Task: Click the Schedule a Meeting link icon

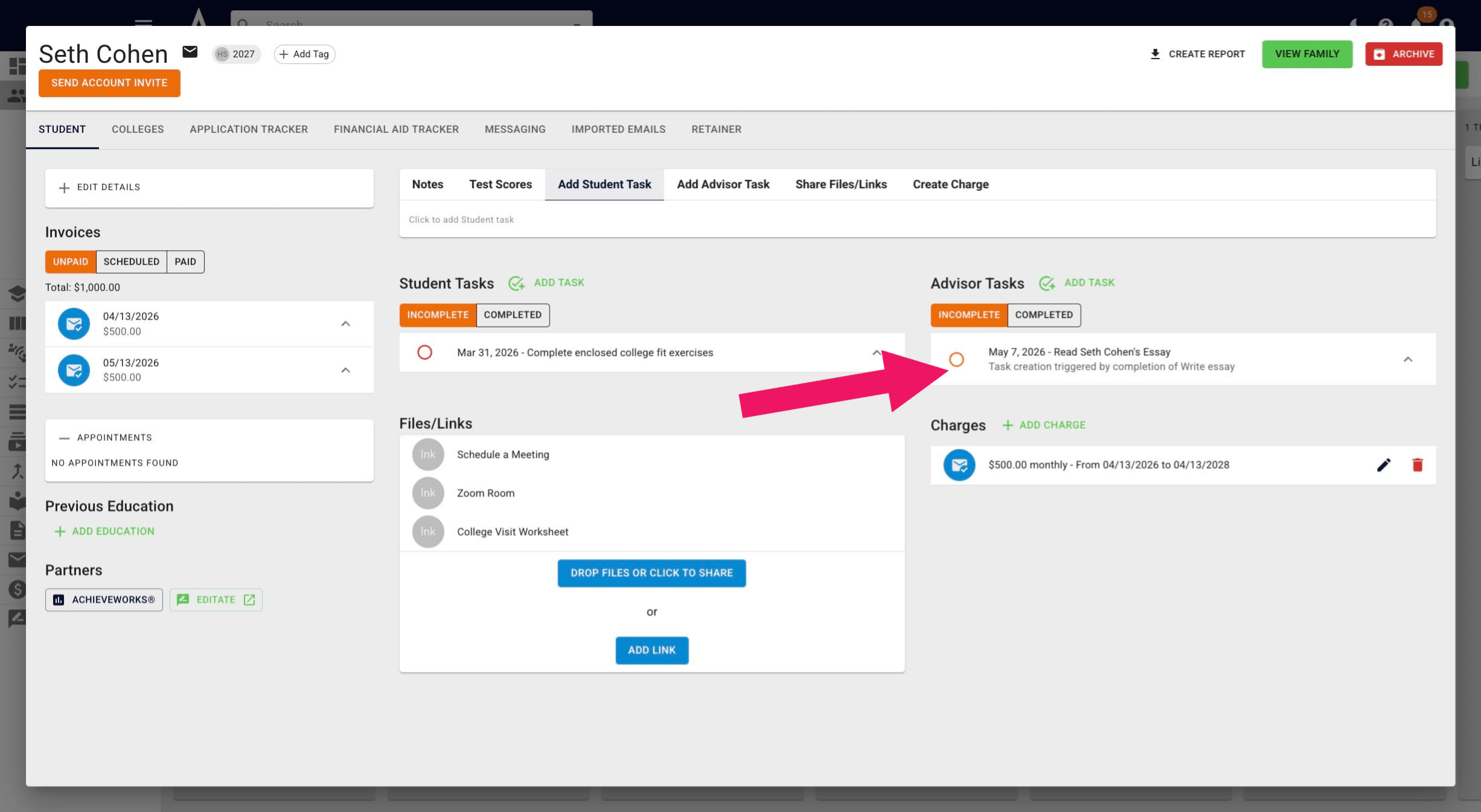Action: click(428, 455)
